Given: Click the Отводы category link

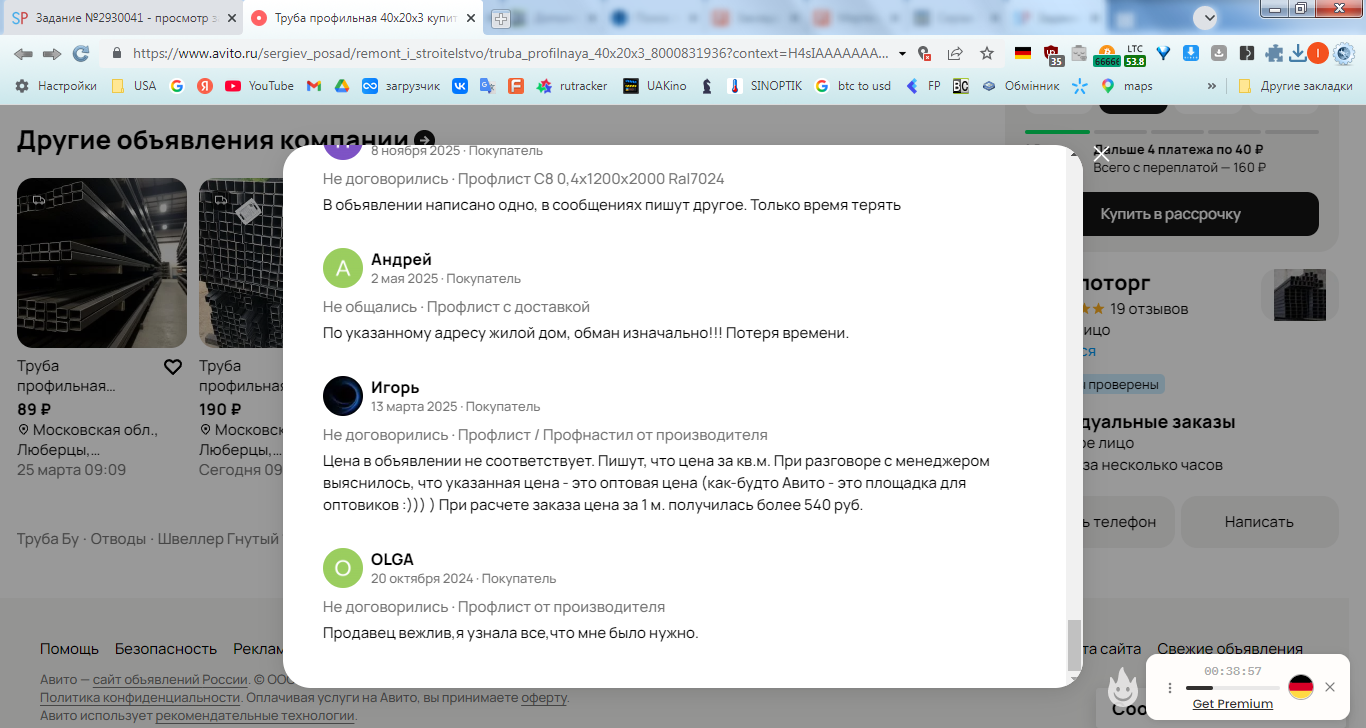Looking at the screenshot, I should [118, 539].
